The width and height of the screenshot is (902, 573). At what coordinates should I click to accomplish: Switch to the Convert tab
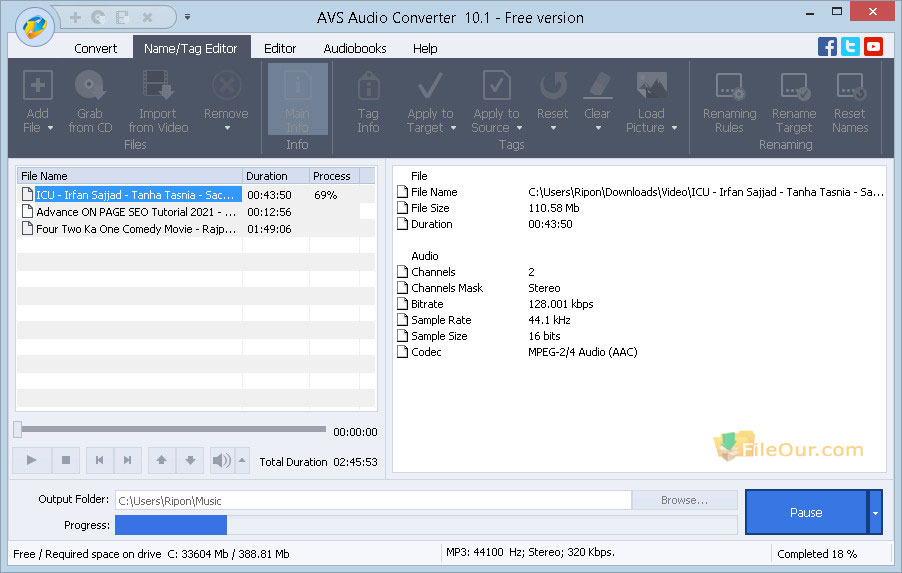coord(95,48)
